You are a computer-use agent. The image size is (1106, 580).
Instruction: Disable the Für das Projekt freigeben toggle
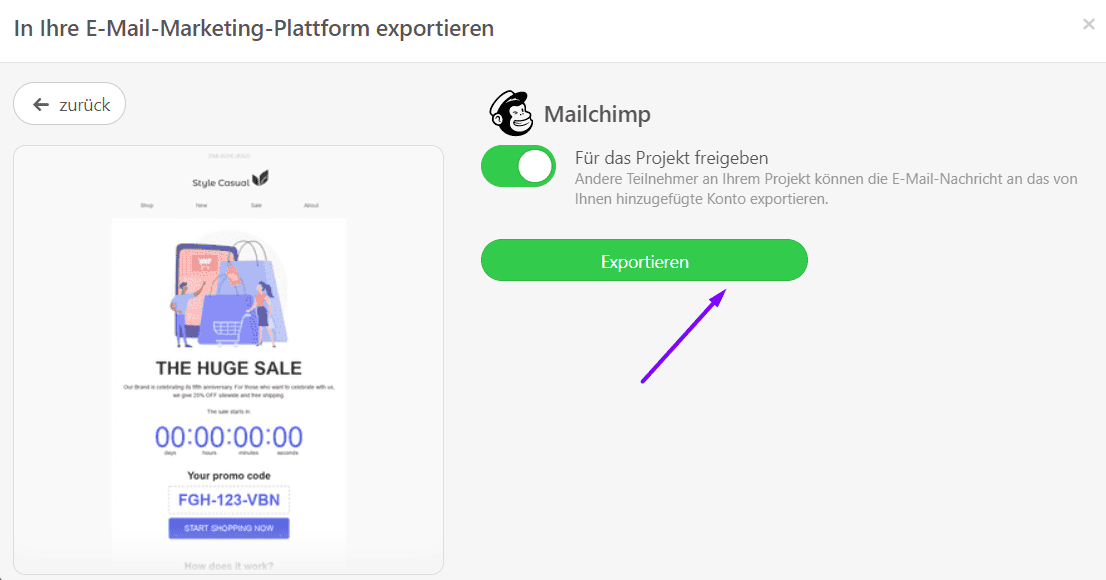(518, 166)
